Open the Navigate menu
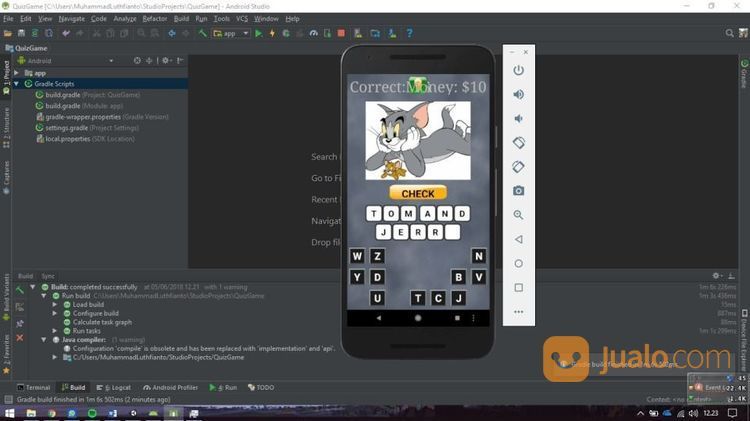Screen dimensions: 750x421 tap(71, 19)
